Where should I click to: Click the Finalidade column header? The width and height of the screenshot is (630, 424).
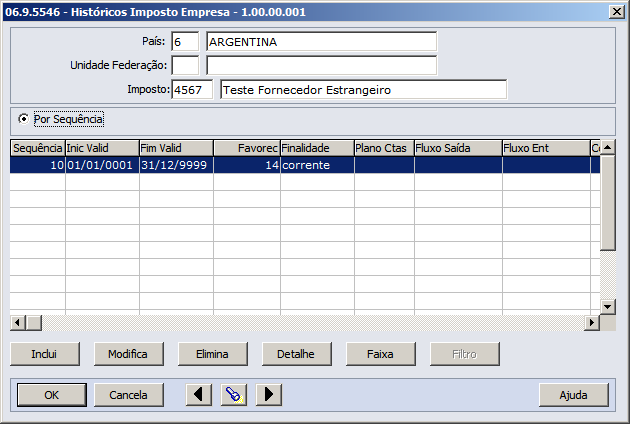coord(317,148)
